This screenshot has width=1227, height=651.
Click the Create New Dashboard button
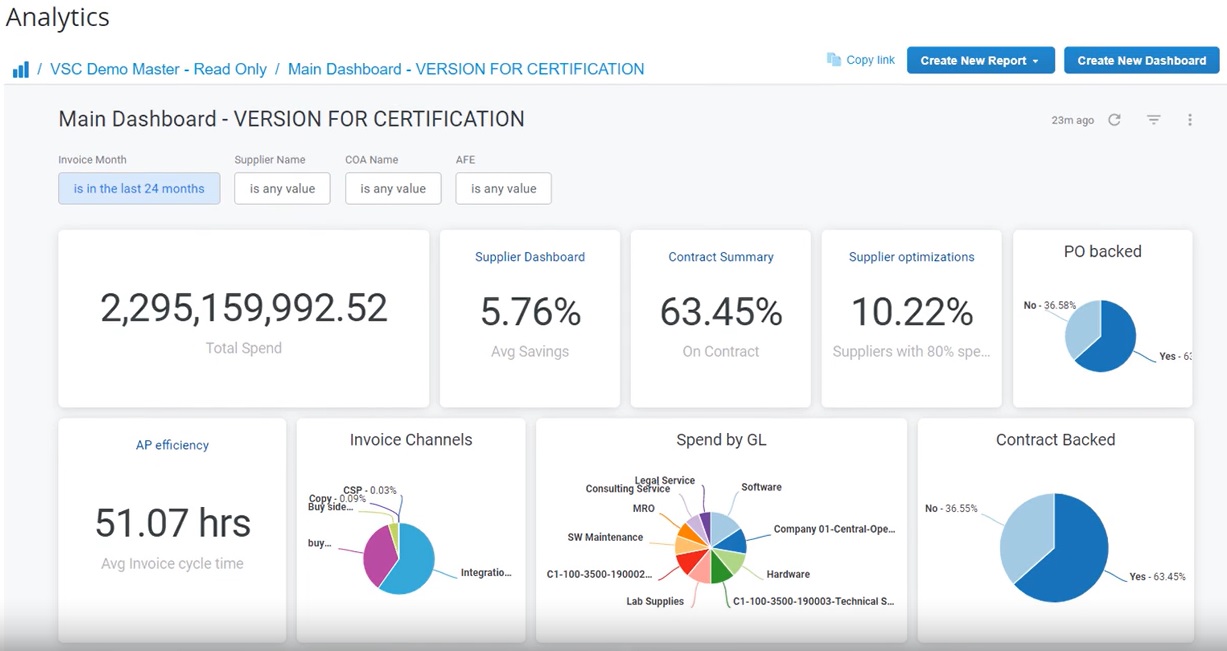tap(1140, 60)
